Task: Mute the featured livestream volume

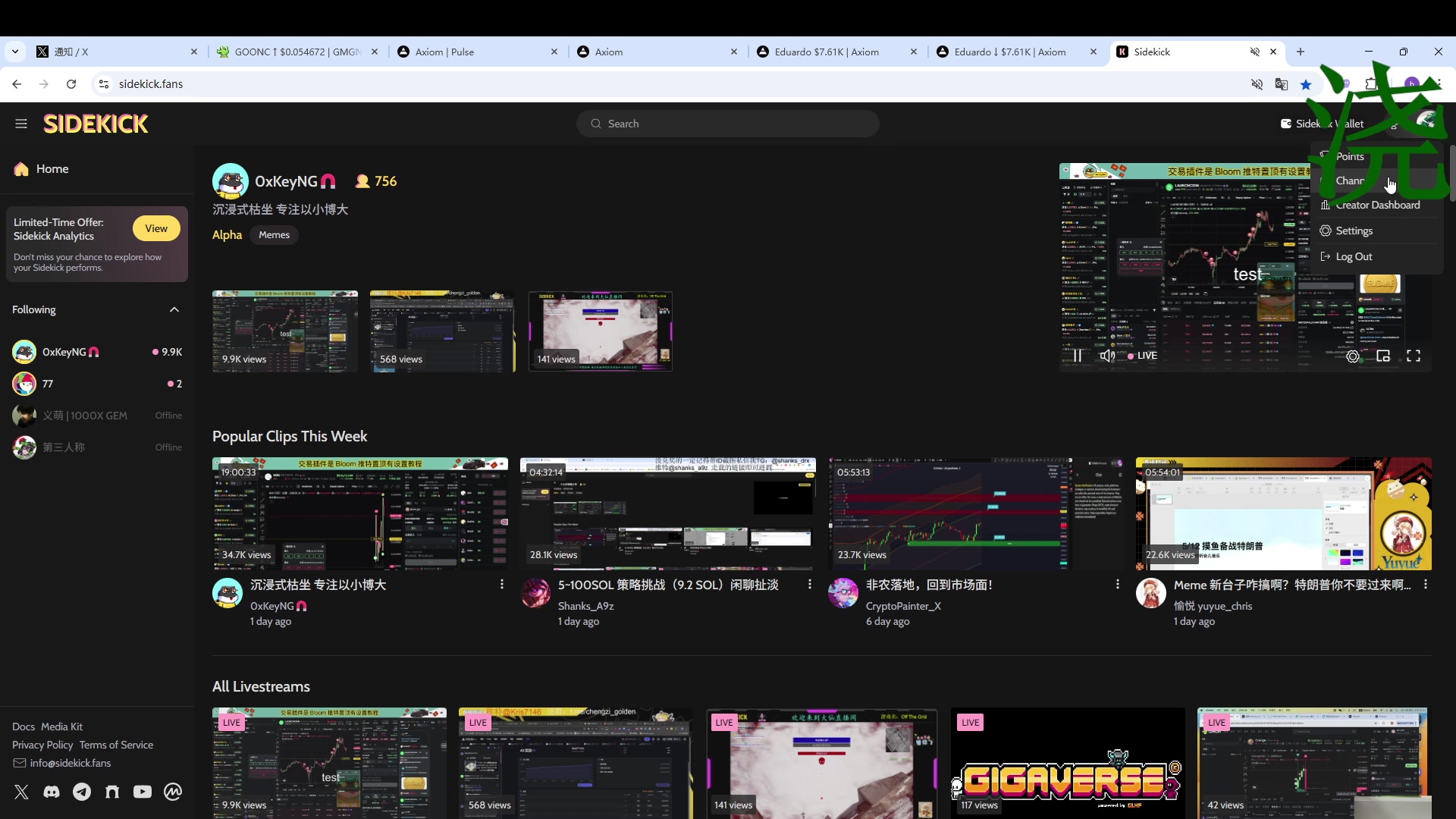Action: point(1107,356)
